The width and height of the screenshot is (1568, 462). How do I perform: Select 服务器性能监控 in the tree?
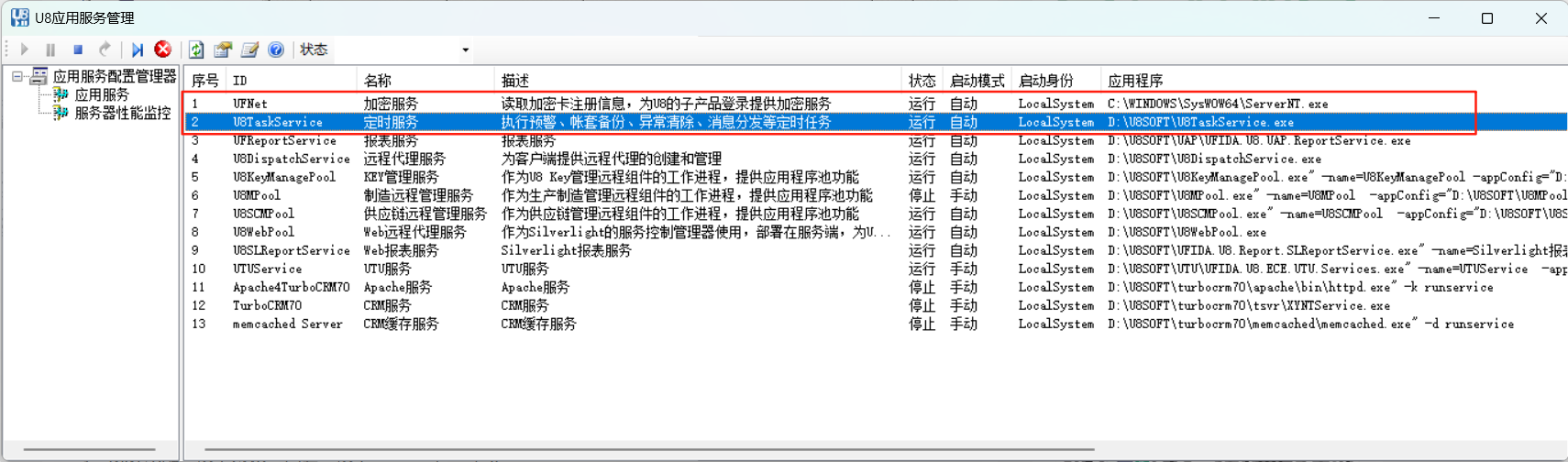123,113
